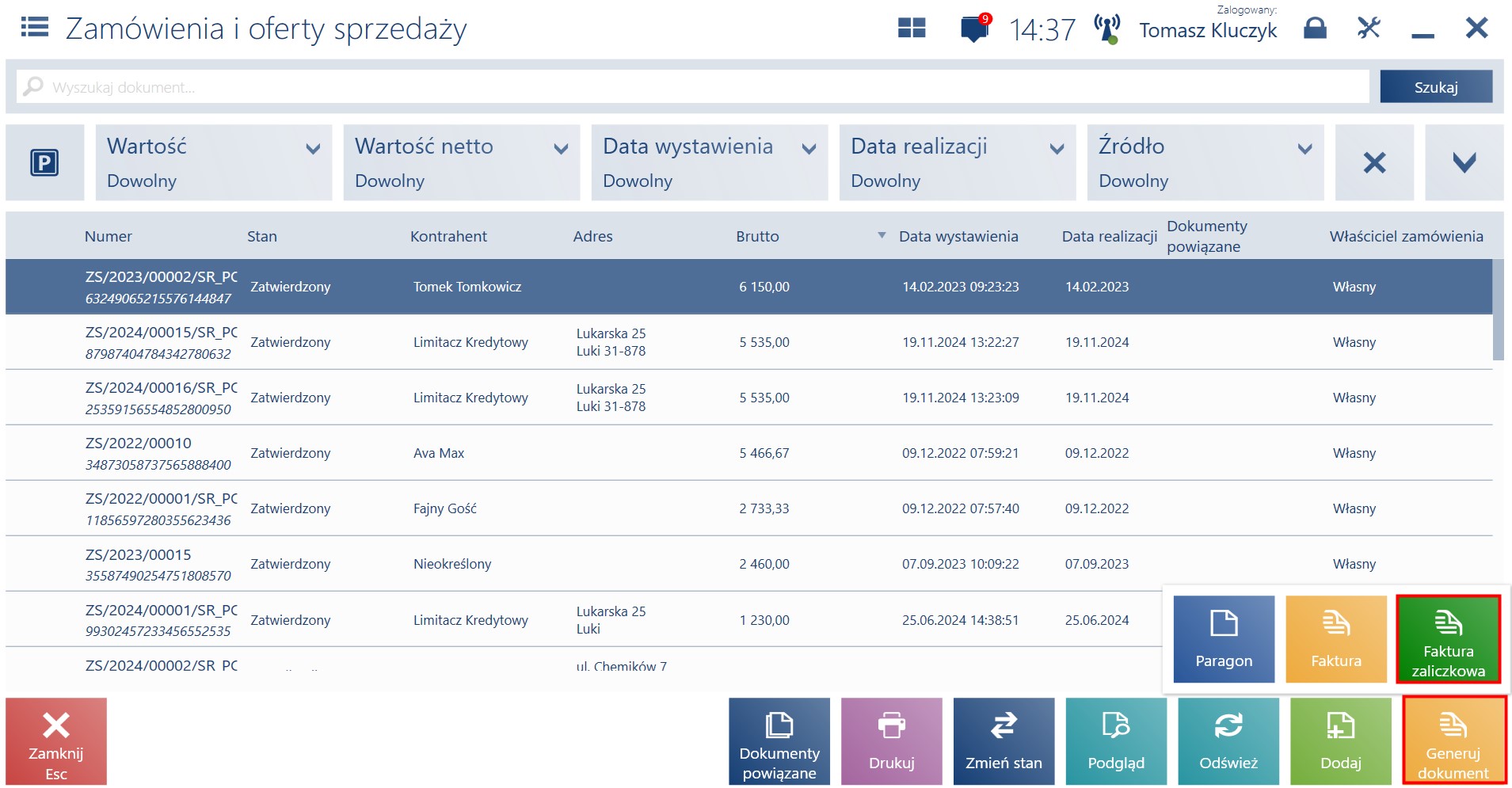Image resolution: width=1512 pixels, height=788 pixels.
Task: Click gross amount 6 150,00
Action: [x=764, y=287]
